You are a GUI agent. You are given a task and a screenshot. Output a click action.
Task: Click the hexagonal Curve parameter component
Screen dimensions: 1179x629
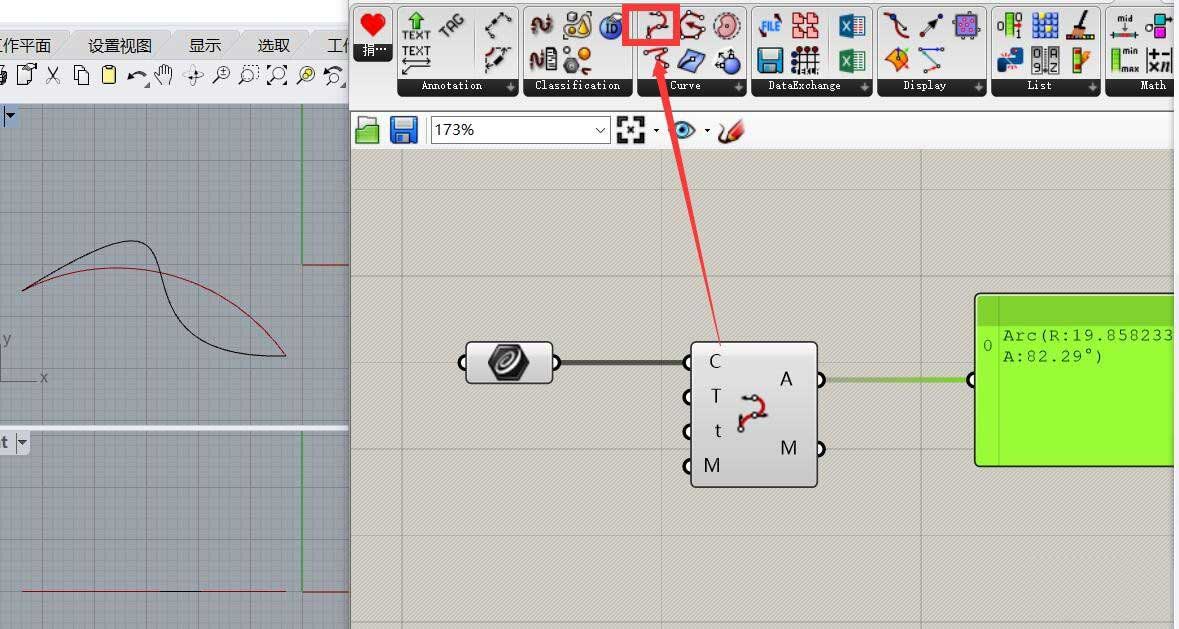click(x=509, y=364)
